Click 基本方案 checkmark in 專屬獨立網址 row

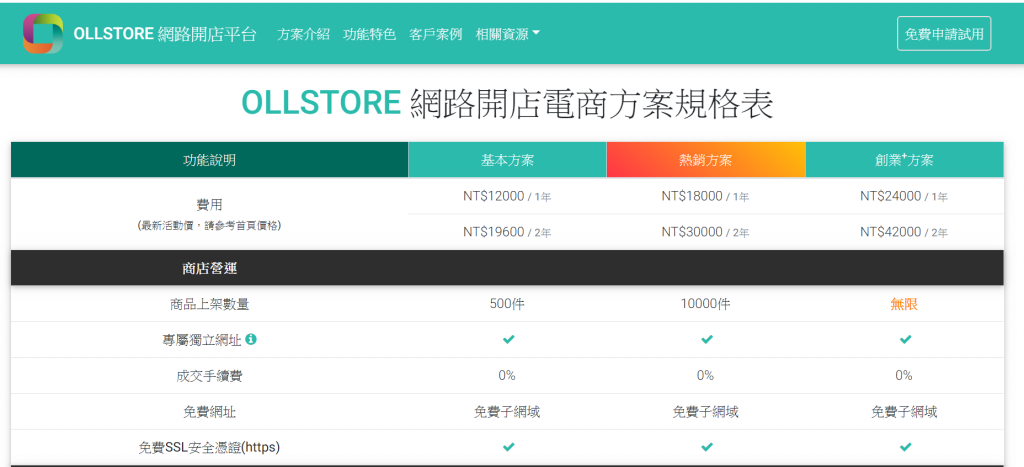pyautogui.click(x=509, y=340)
